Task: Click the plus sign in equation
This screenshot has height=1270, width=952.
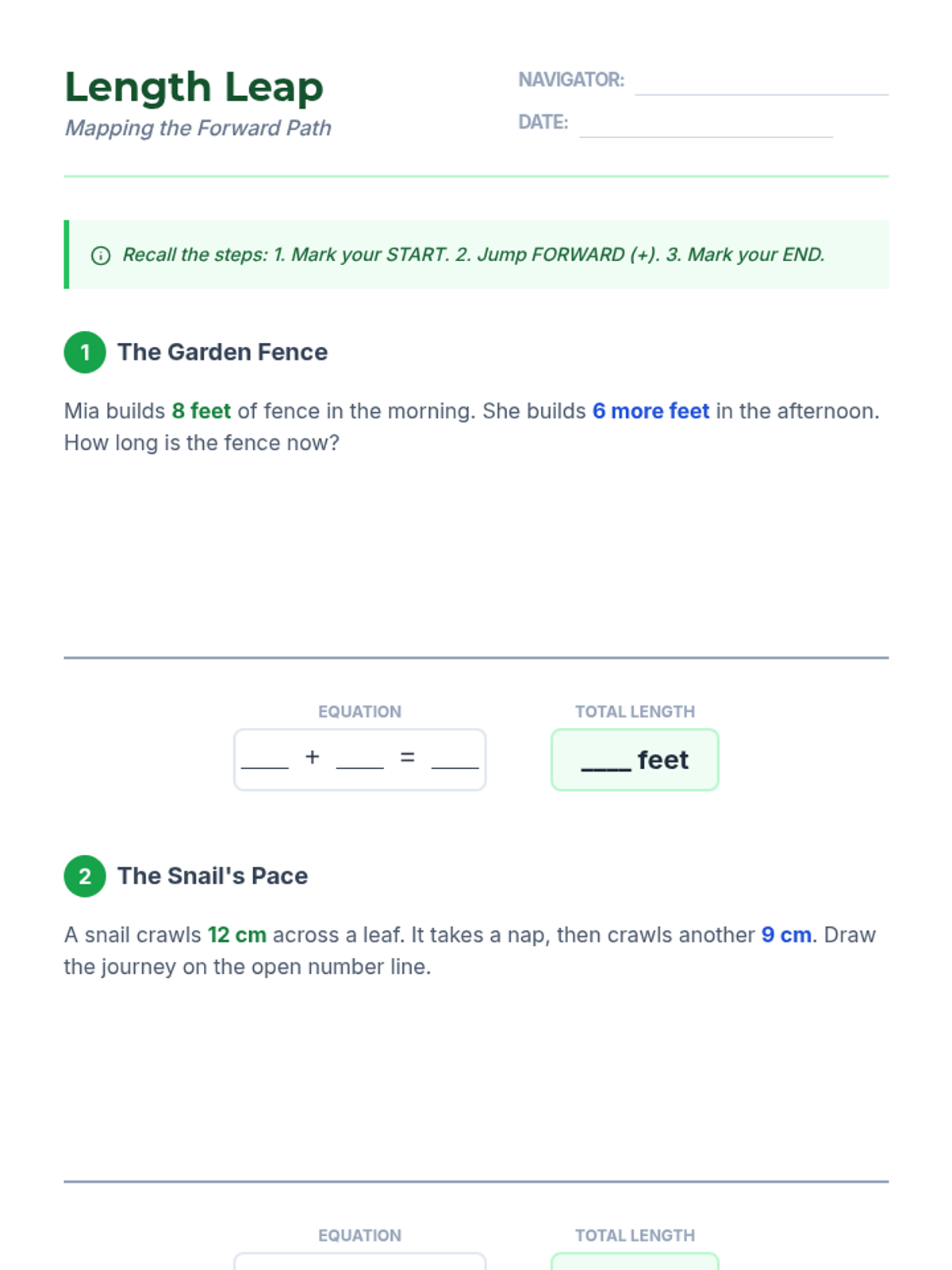Action: 313,757
